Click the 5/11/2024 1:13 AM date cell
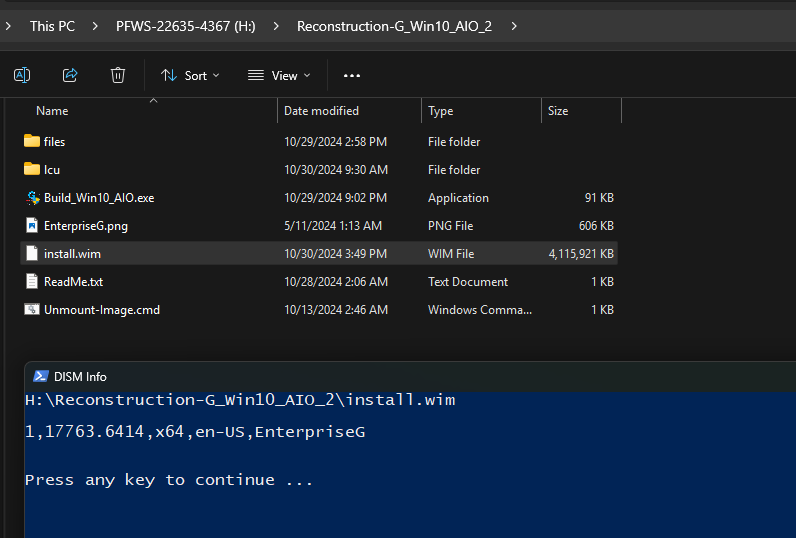796x538 pixels. click(x=333, y=226)
